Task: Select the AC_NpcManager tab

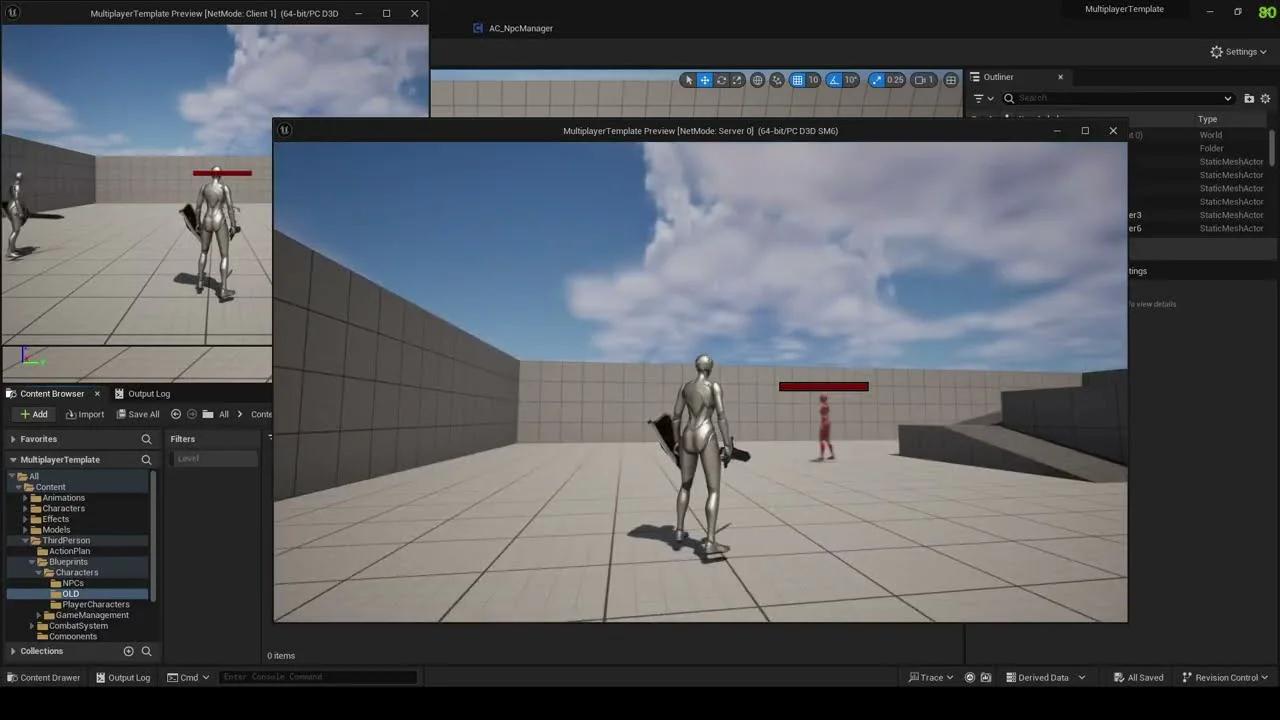Action: (514, 28)
